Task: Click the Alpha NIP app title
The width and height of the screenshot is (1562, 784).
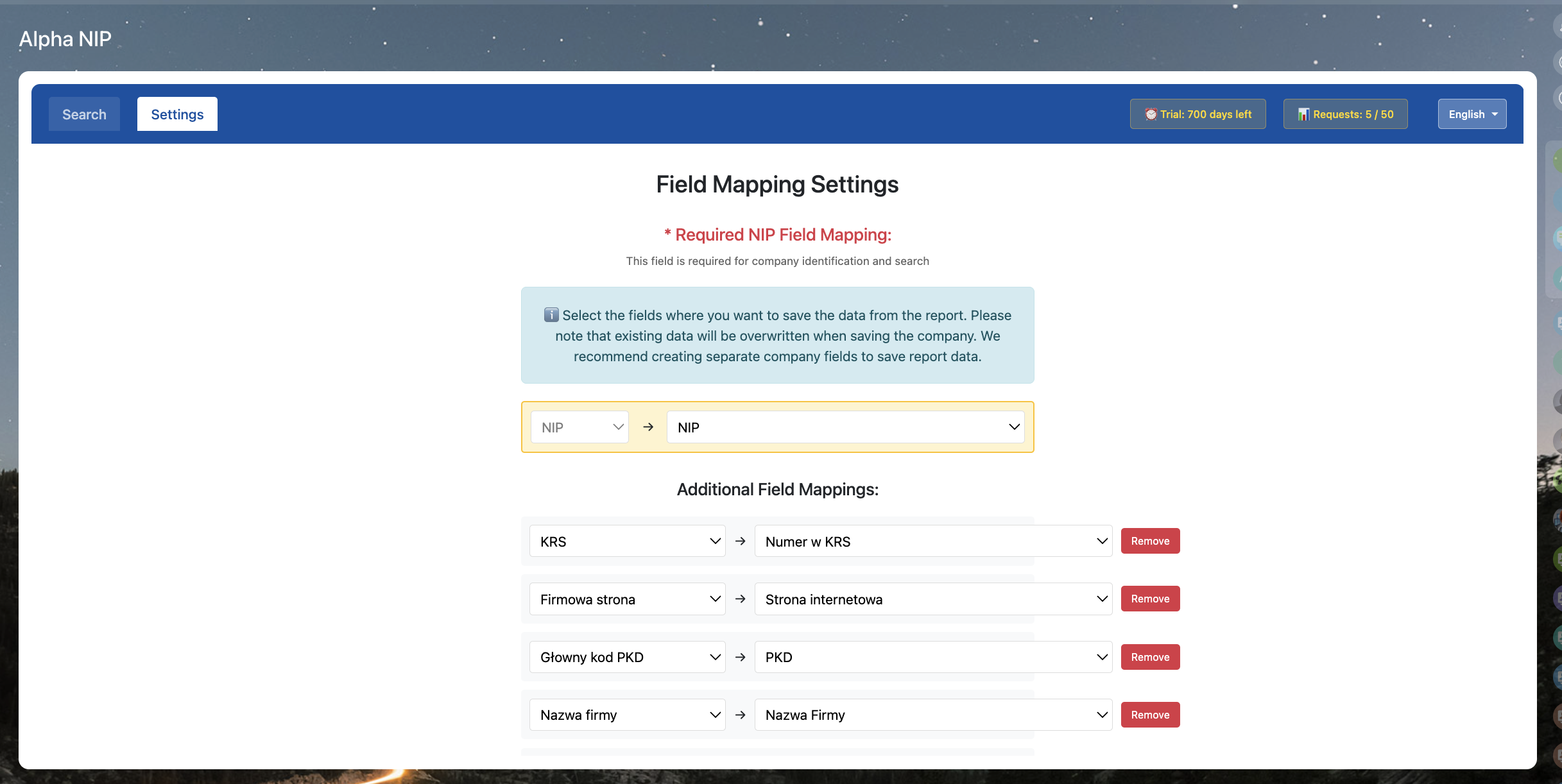Action: 65,39
